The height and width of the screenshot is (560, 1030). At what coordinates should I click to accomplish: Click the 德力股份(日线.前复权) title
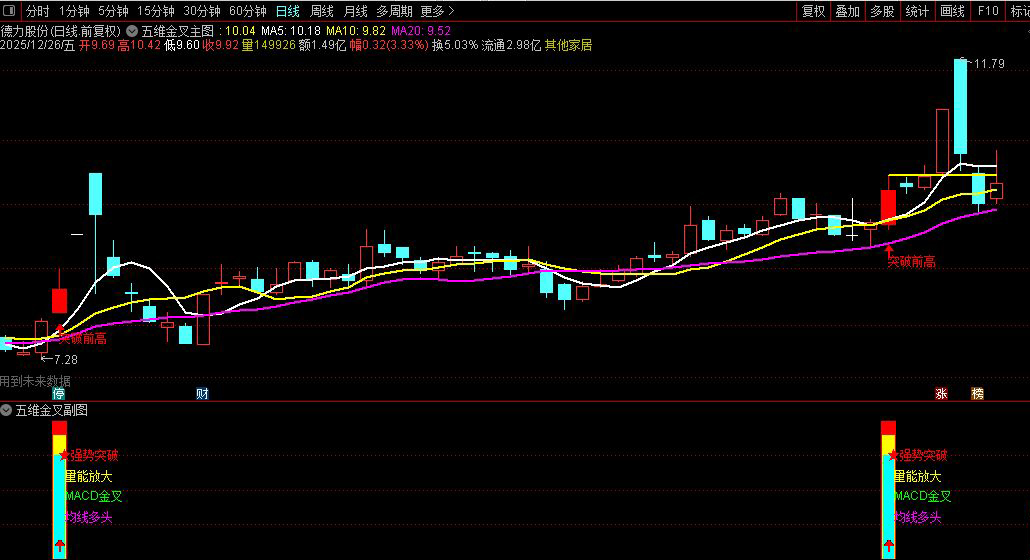click(x=60, y=31)
